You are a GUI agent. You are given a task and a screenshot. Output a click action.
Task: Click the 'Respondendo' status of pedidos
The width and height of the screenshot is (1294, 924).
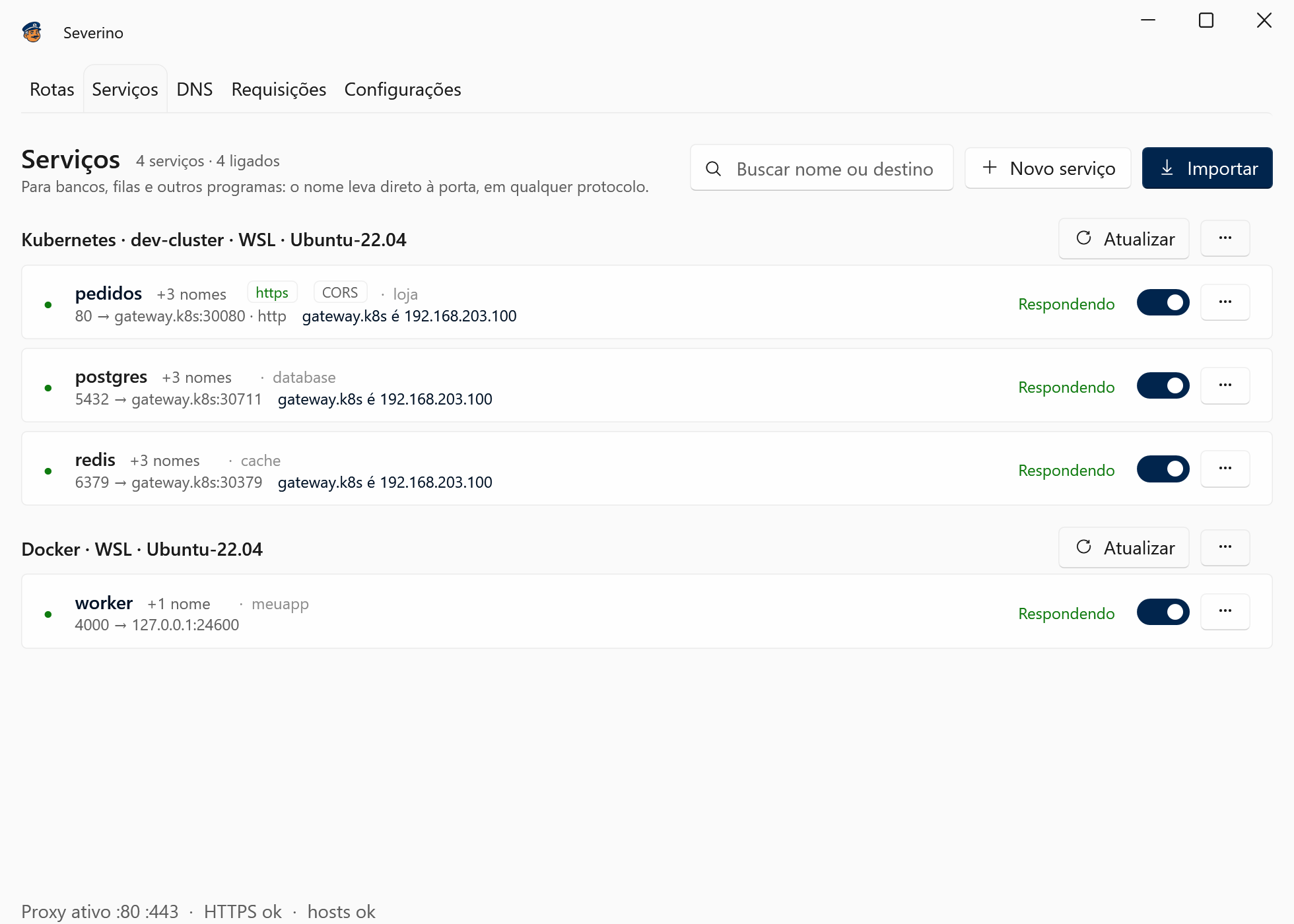point(1066,304)
